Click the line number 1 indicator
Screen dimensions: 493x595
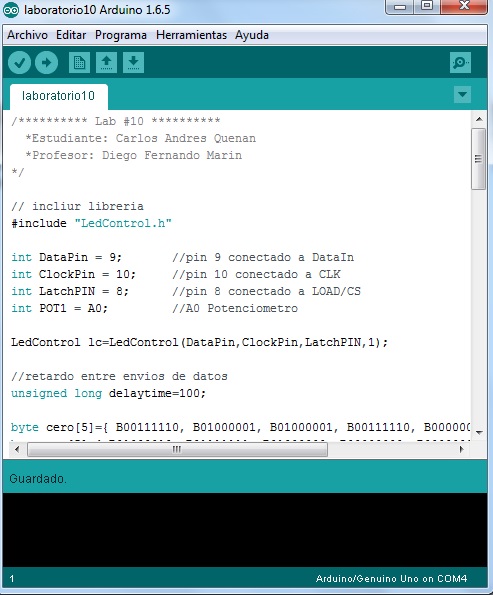click(x=12, y=579)
